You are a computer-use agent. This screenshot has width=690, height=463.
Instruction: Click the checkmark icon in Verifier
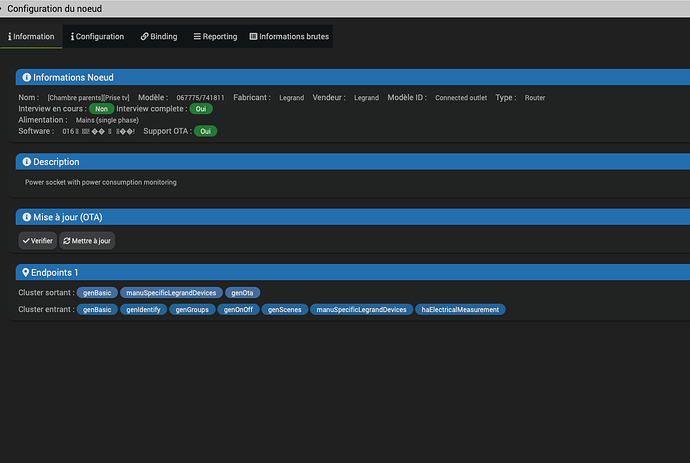click(26, 241)
